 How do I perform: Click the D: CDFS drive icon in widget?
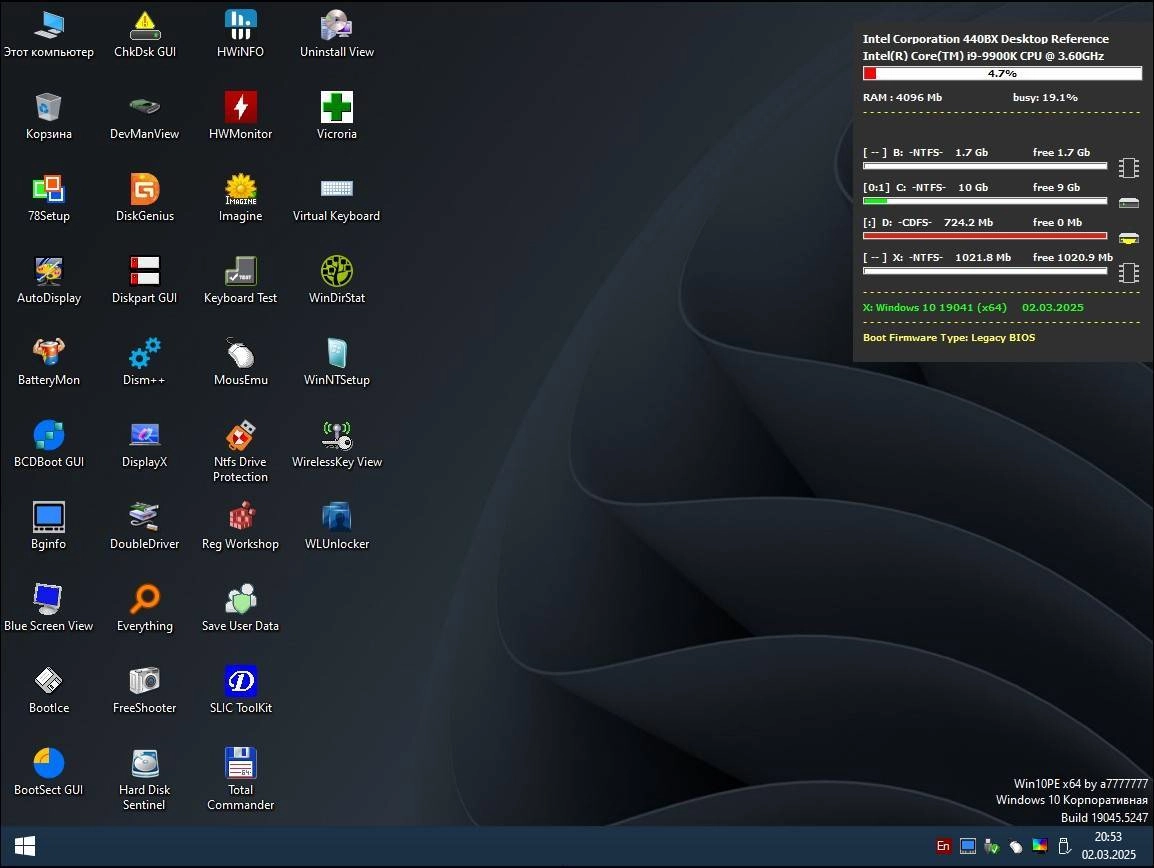coord(1128,238)
